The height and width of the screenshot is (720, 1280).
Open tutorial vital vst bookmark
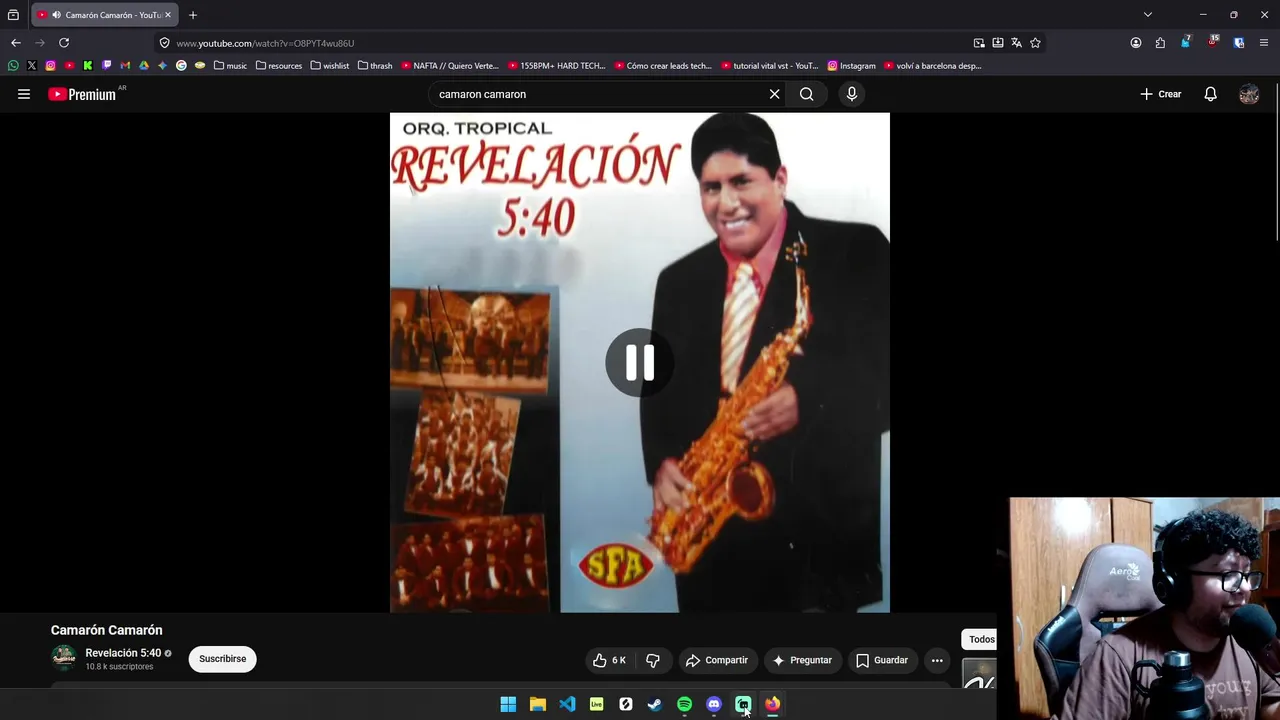tap(770, 66)
